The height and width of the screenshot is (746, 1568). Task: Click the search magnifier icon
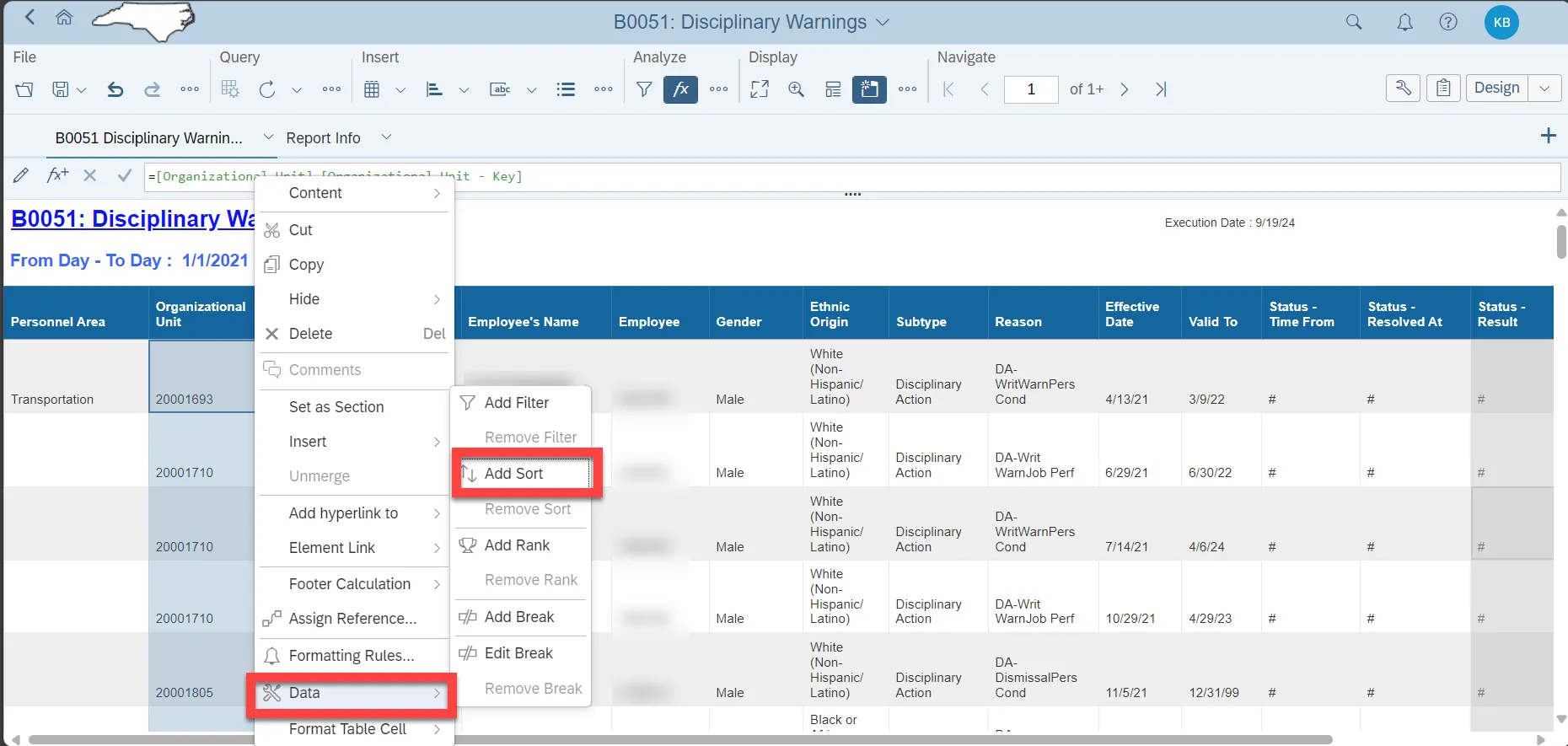1354,23
